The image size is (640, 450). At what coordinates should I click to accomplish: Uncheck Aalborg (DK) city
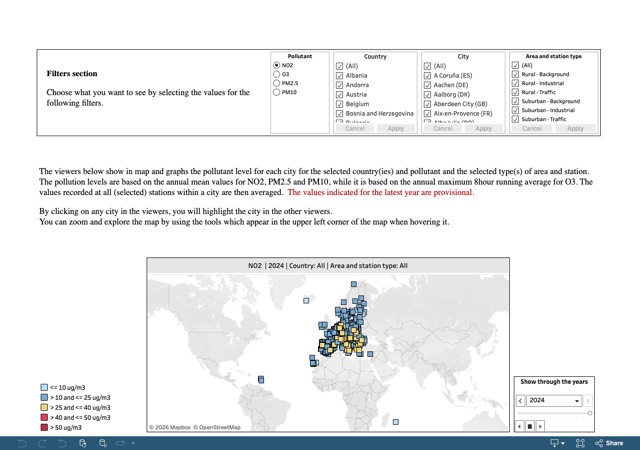click(427, 94)
